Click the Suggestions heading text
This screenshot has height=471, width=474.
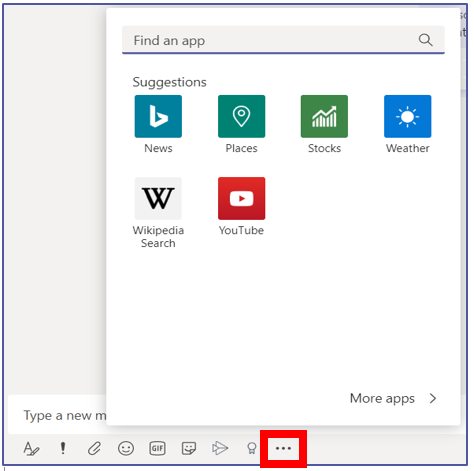click(x=170, y=82)
